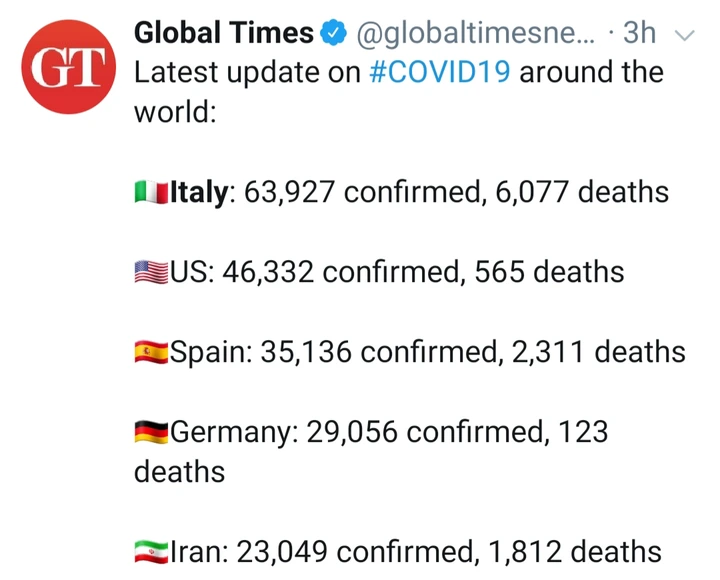Click the blue verified badge
Image resolution: width=720 pixels, height=580 pixels.
point(333,33)
